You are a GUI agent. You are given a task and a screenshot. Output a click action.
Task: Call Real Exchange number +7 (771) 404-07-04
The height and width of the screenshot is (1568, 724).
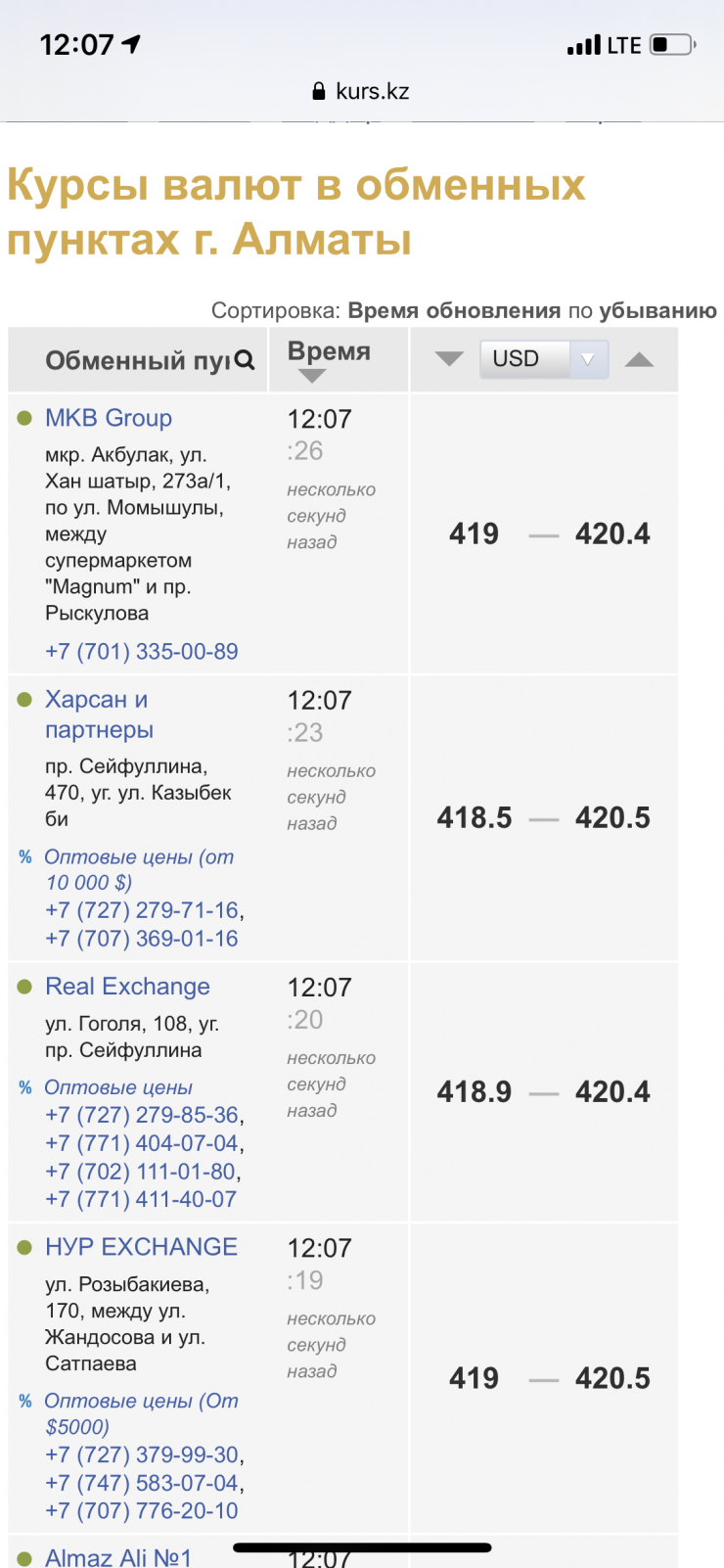coord(142,1143)
